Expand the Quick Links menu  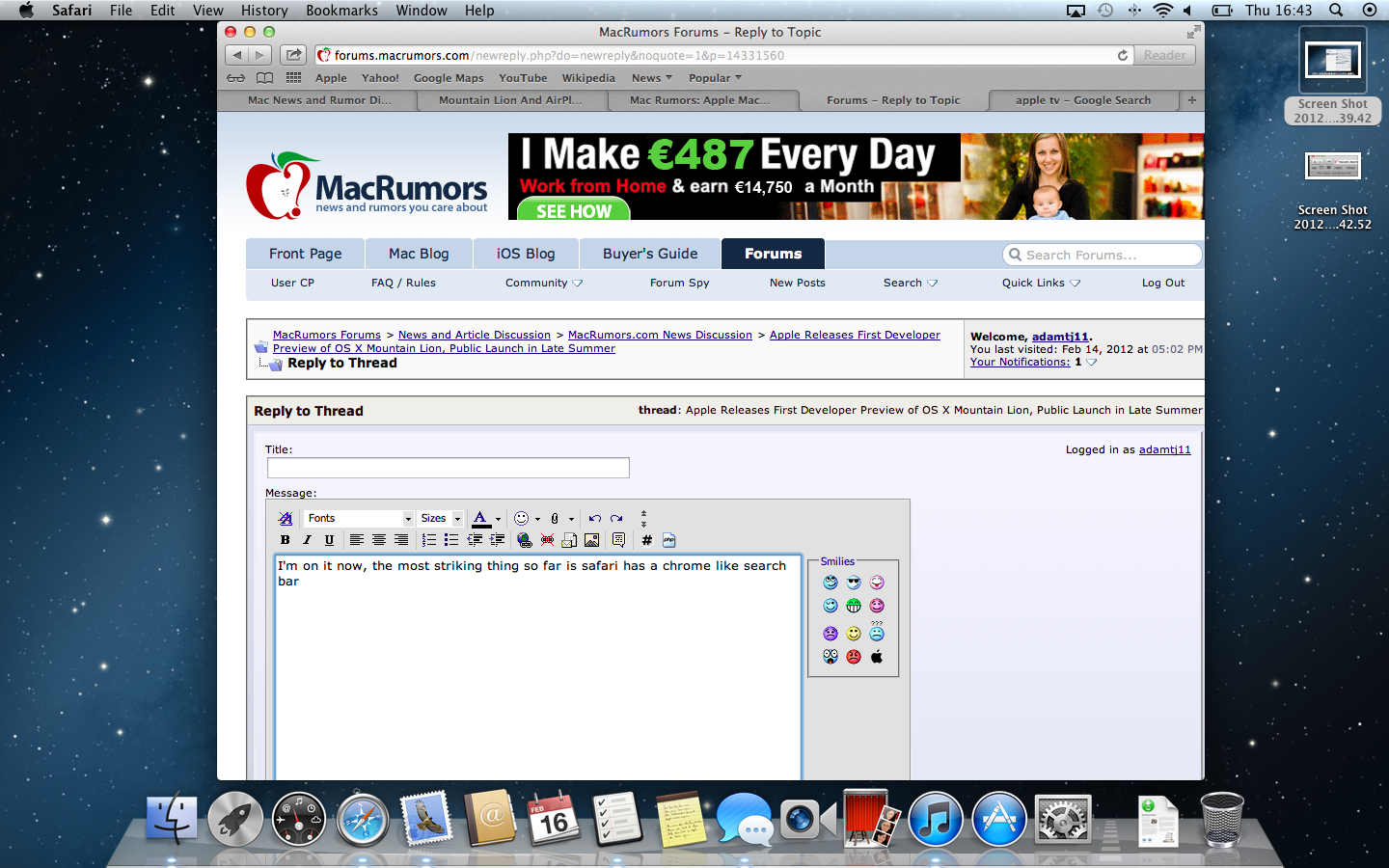[x=1041, y=283]
